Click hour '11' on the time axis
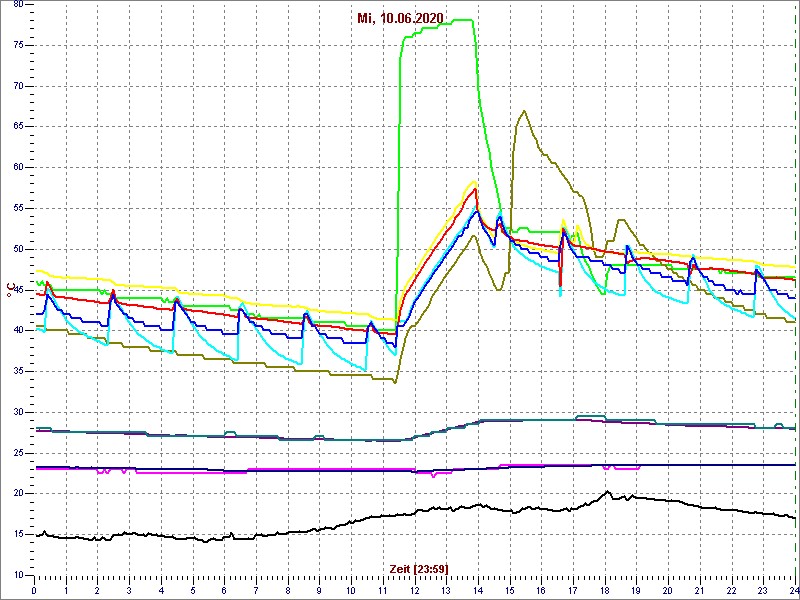800x600 pixels. click(383, 591)
